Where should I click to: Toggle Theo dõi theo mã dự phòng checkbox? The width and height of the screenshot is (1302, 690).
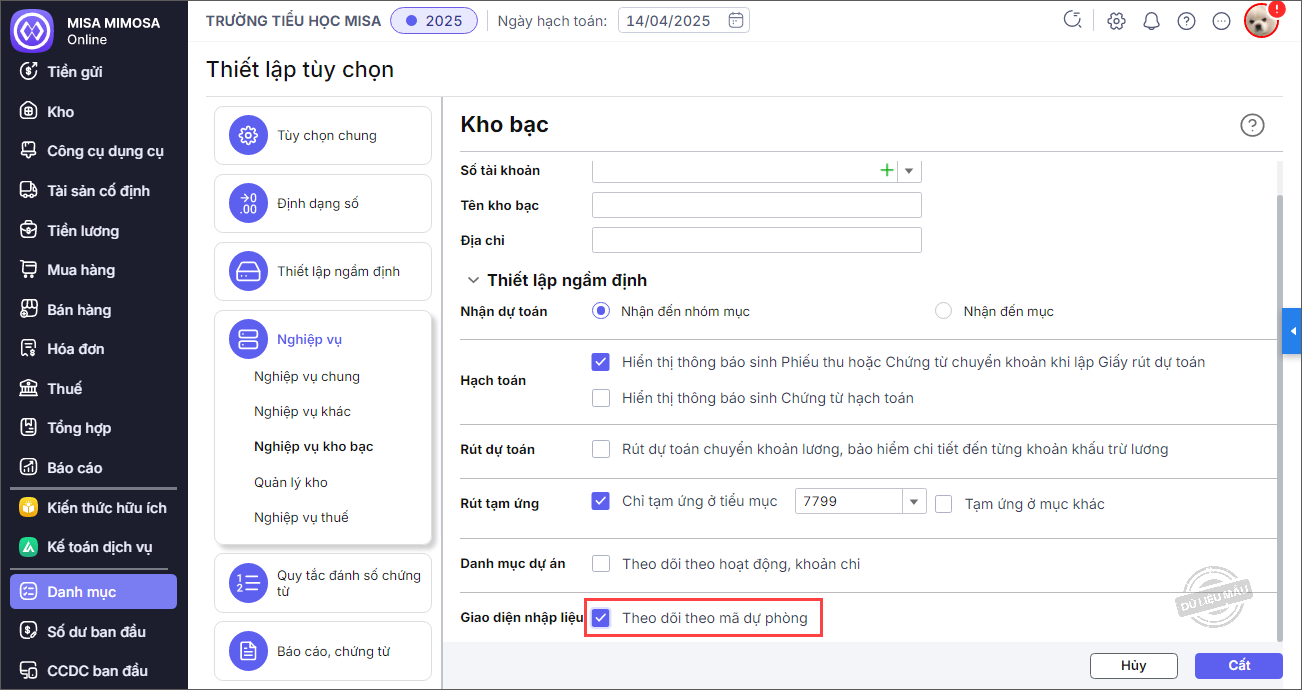click(x=601, y=618)
